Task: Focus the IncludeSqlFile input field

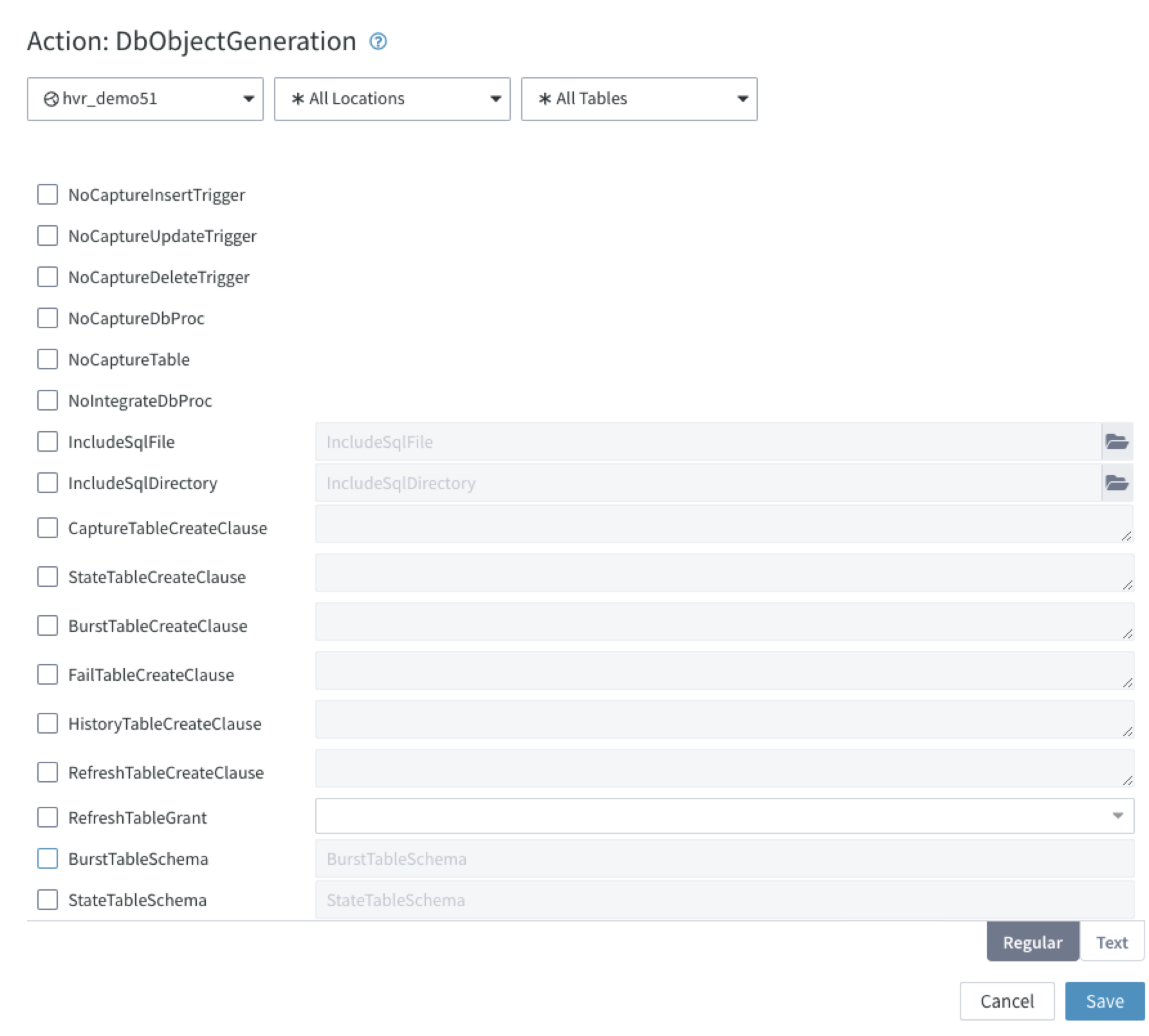Action: pos(708,441)
